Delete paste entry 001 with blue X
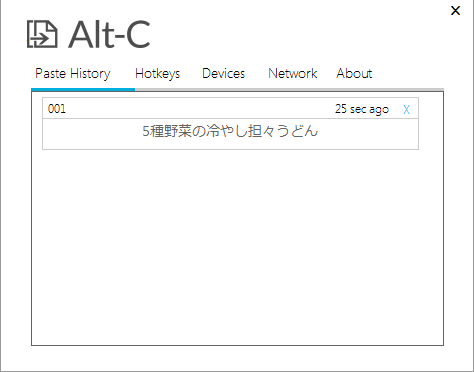 coord(406,109)
